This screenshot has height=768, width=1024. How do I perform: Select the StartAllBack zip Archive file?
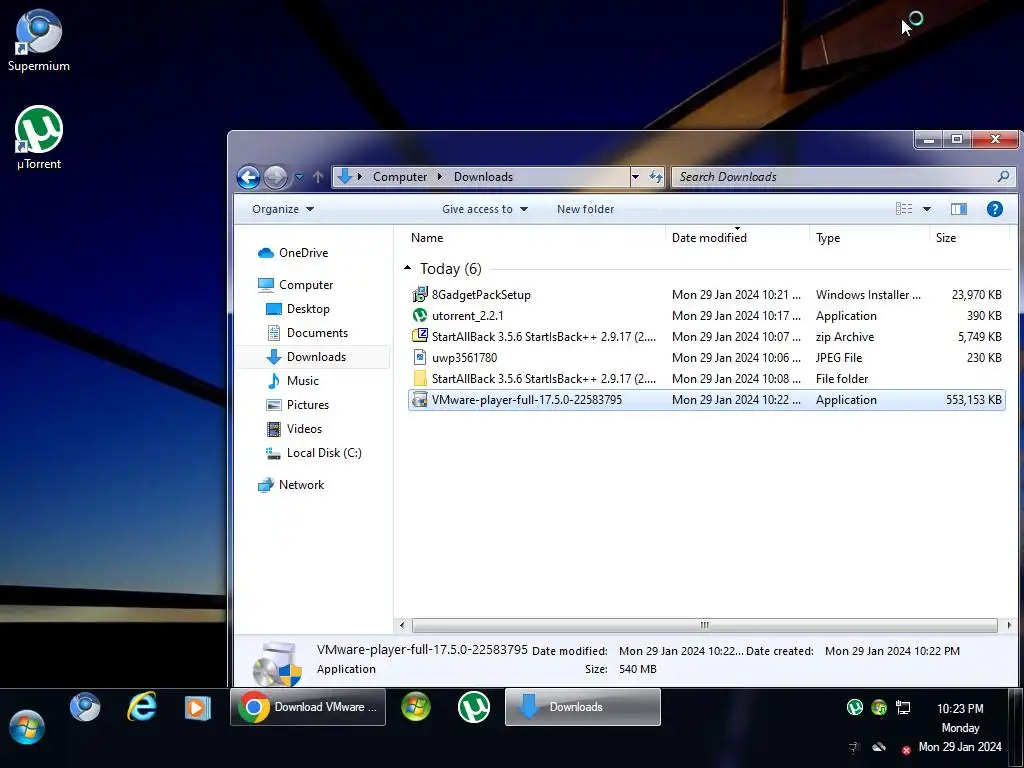coord(707,336)
